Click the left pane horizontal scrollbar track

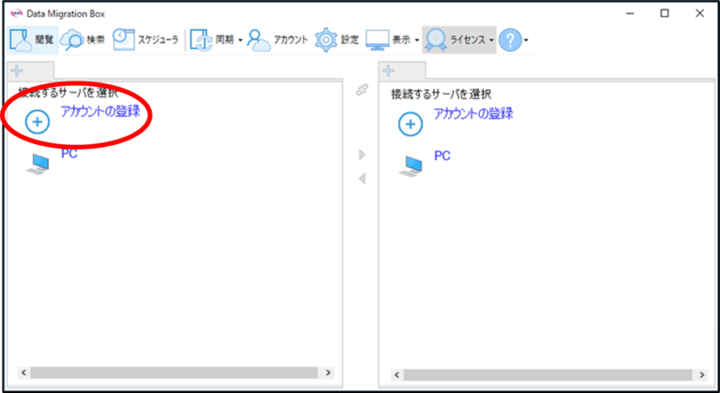pos(174,372)
